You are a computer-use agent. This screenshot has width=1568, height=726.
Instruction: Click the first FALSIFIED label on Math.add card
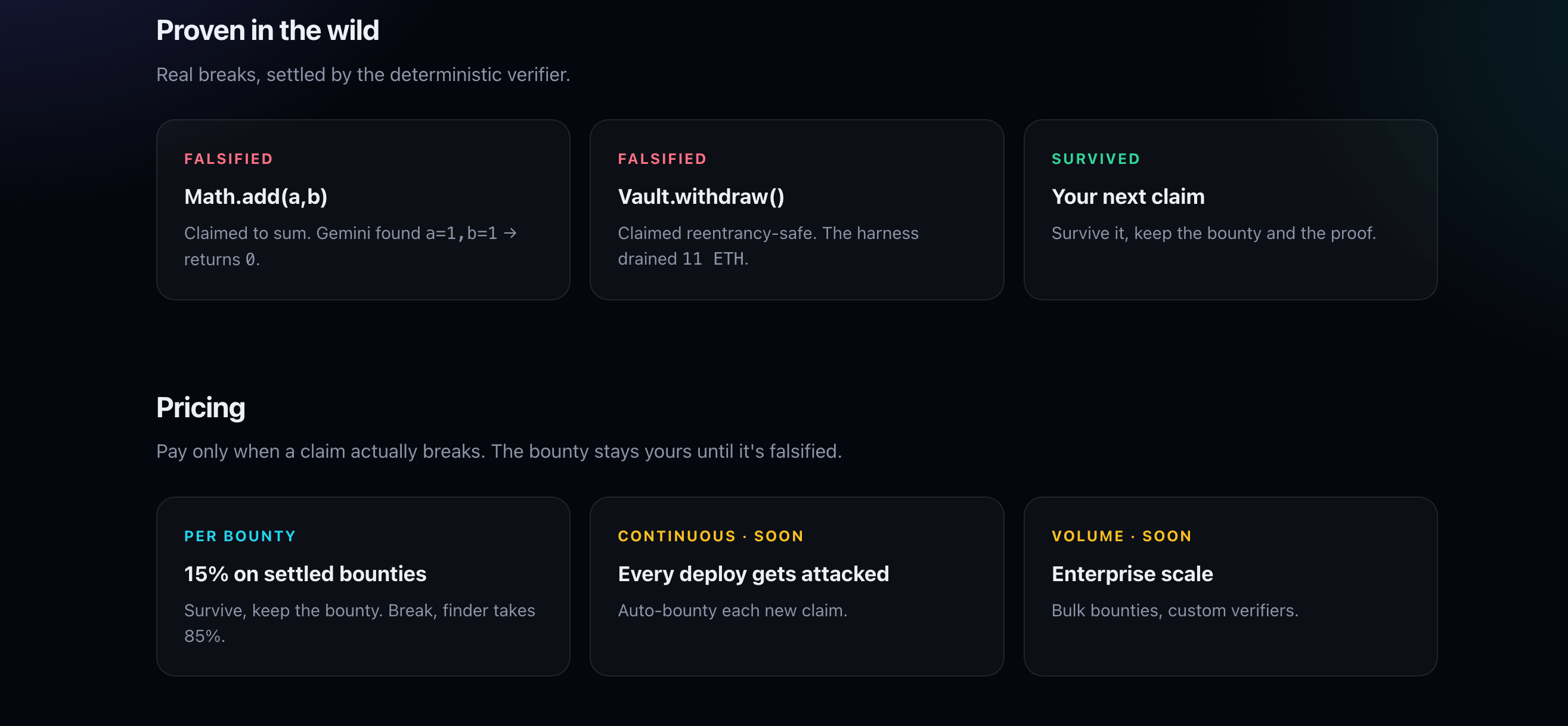tap(228, 159)
